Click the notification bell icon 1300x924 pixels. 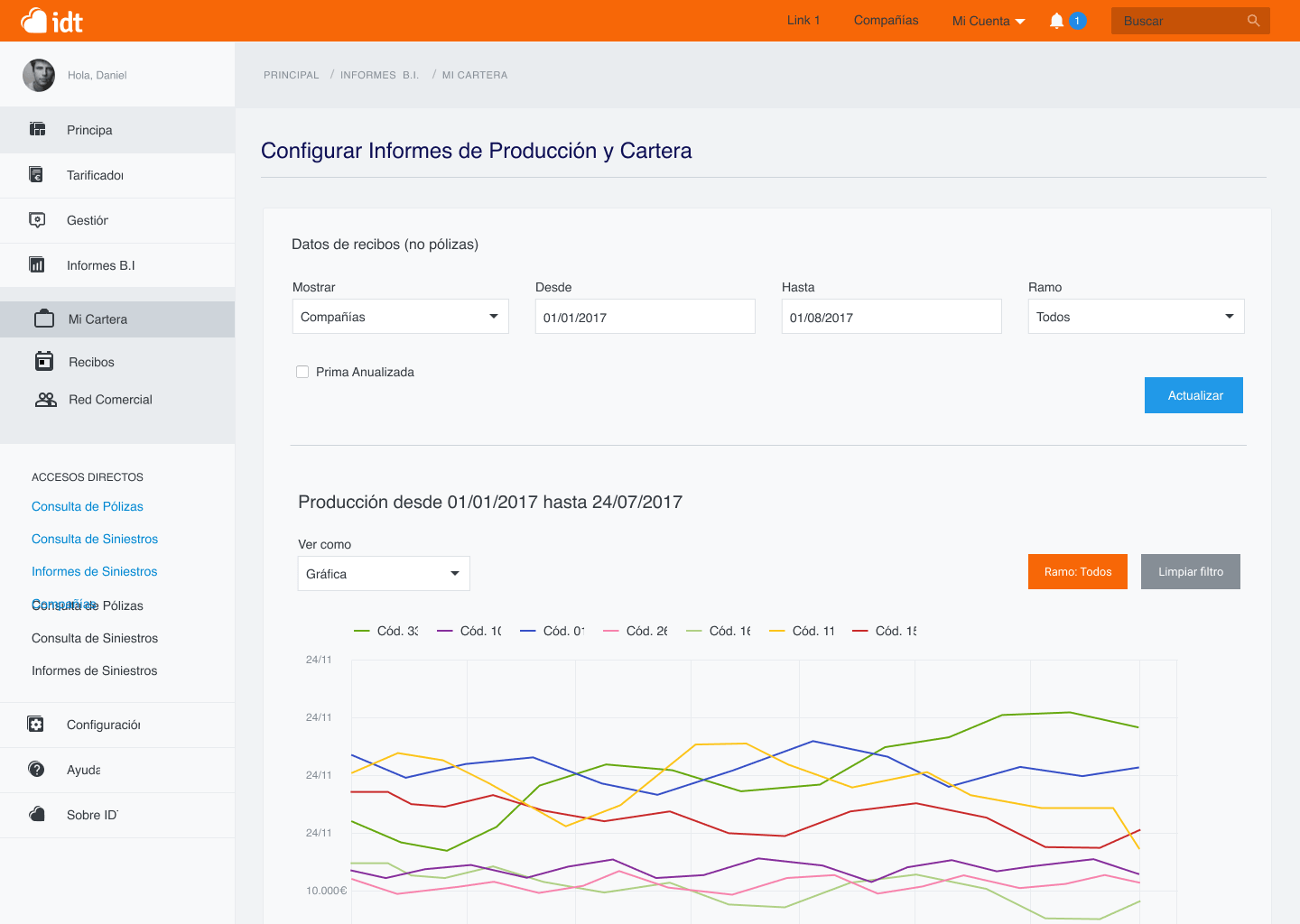point(1056,21)
